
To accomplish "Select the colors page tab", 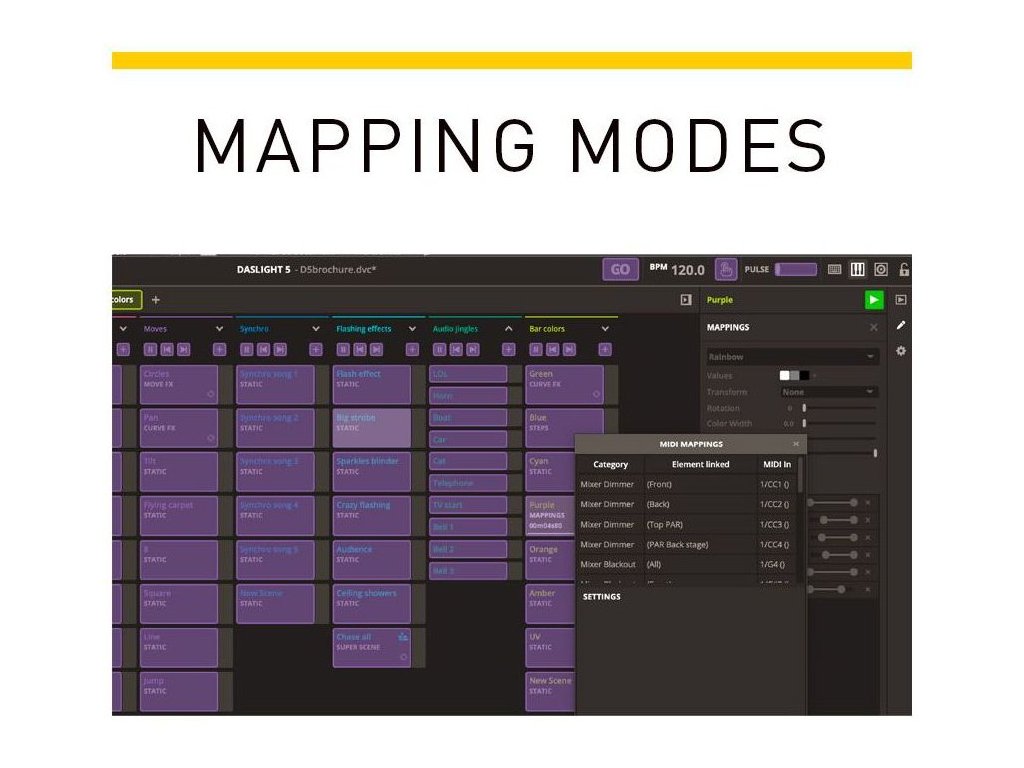I will click(126, 300).
